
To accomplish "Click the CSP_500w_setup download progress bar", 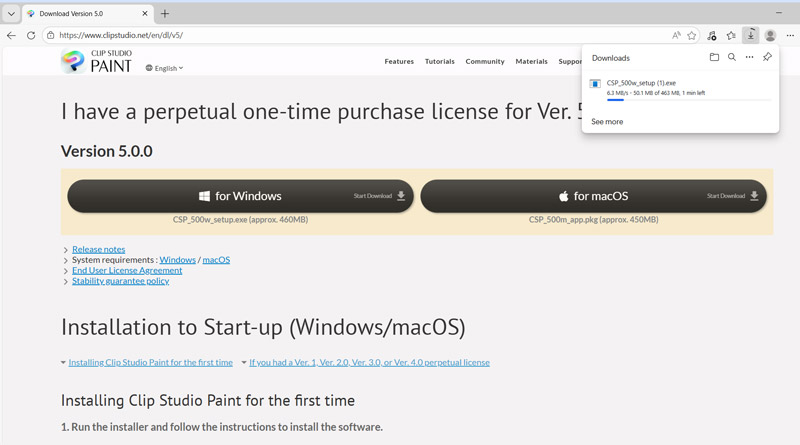I will pos(680,100).
